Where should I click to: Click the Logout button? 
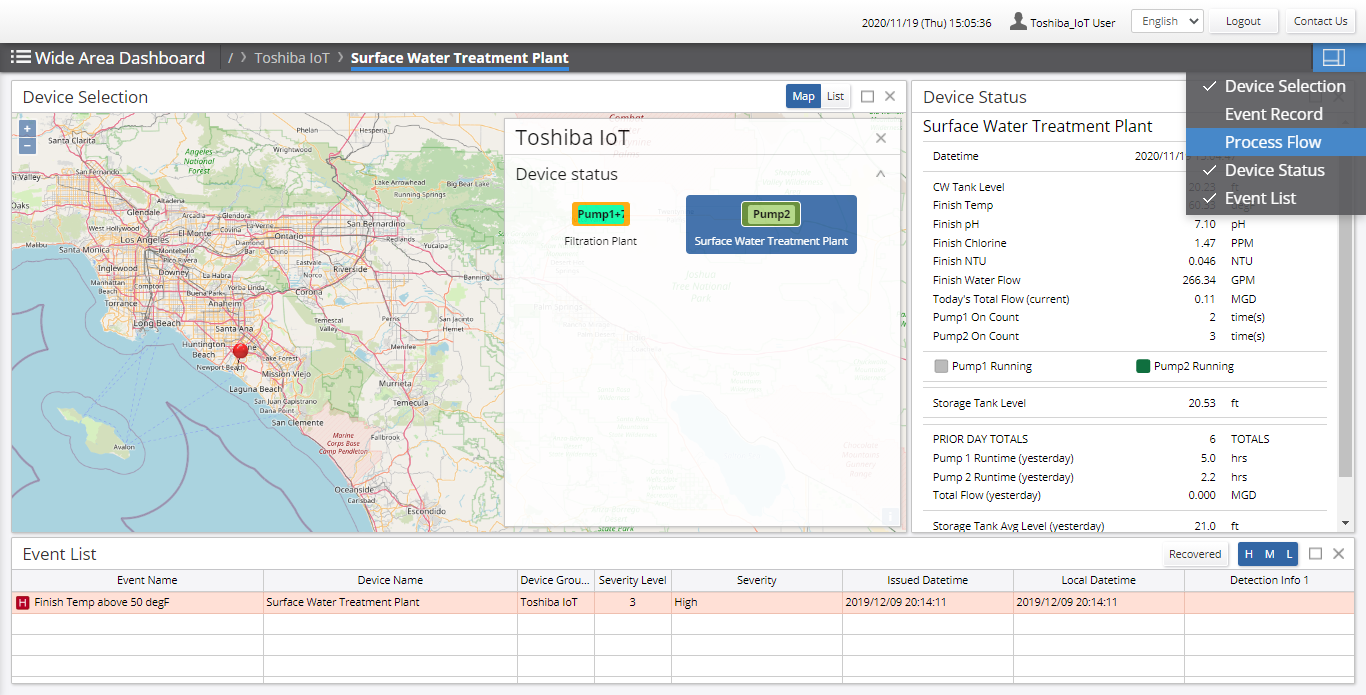click(1243, 21)
